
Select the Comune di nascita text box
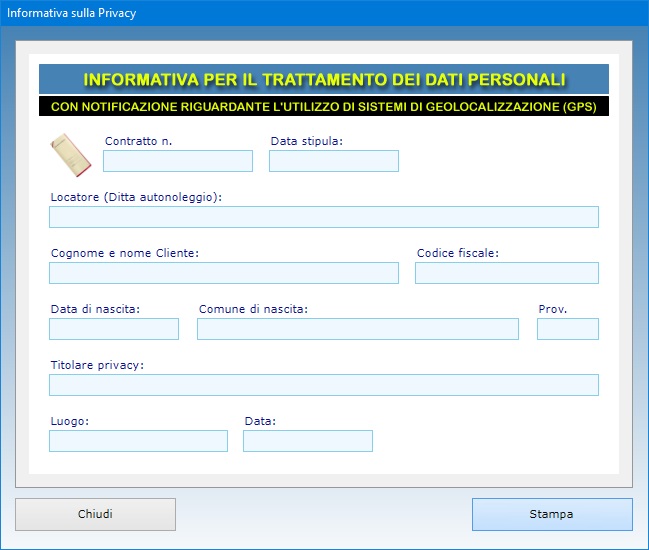(x=357, y=329)
